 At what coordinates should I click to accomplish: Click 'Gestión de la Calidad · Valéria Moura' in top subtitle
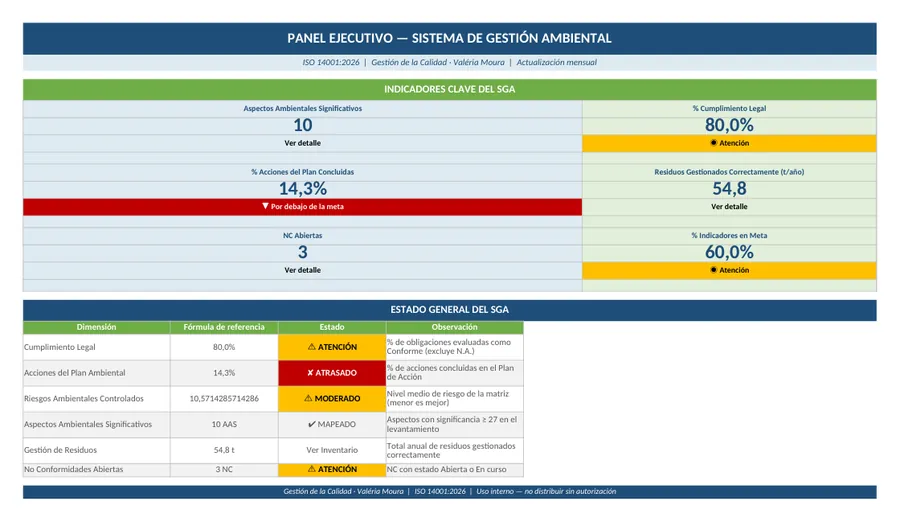click(x=438, y=63)
